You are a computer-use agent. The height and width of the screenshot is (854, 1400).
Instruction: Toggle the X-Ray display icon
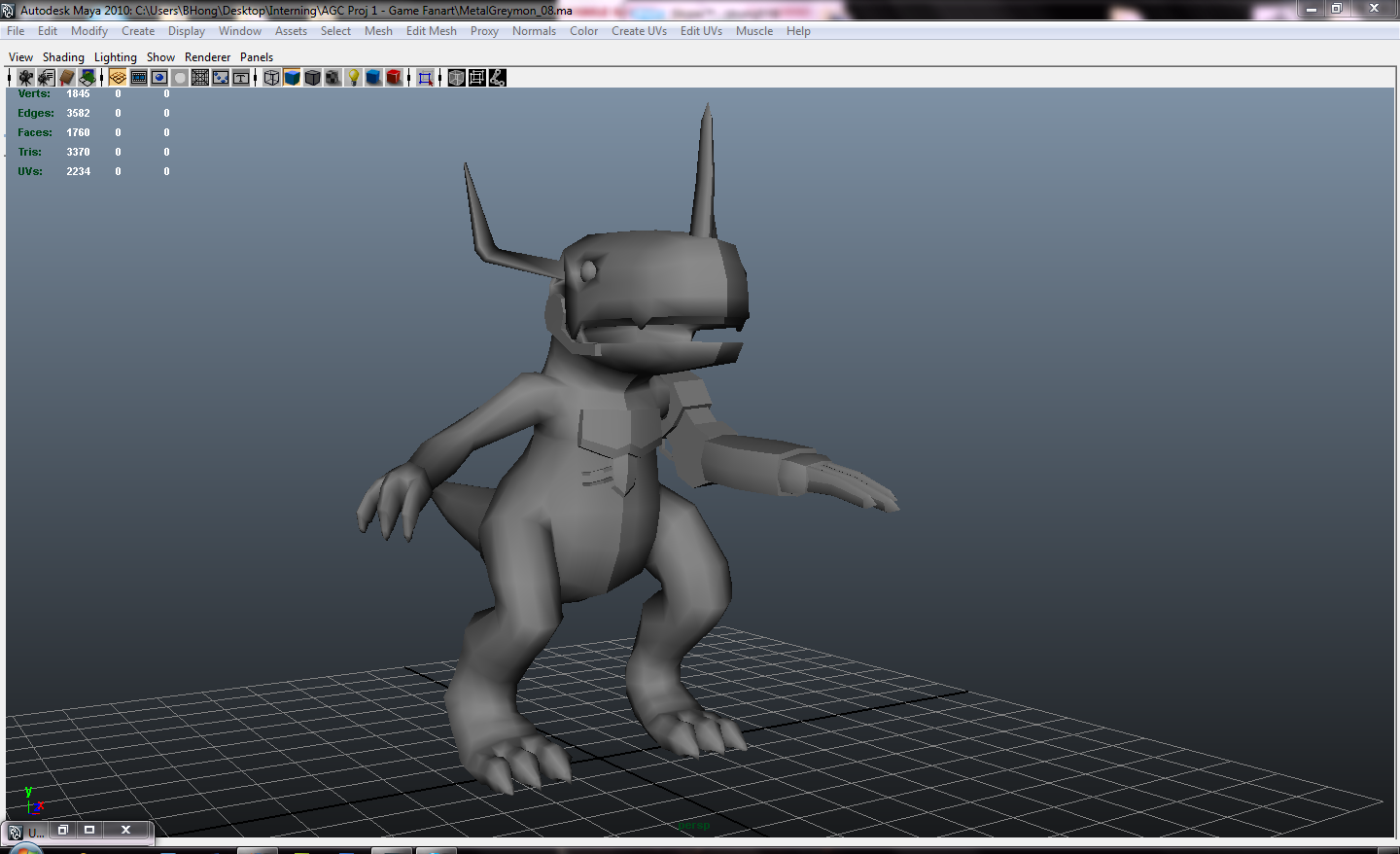[456, 78]
